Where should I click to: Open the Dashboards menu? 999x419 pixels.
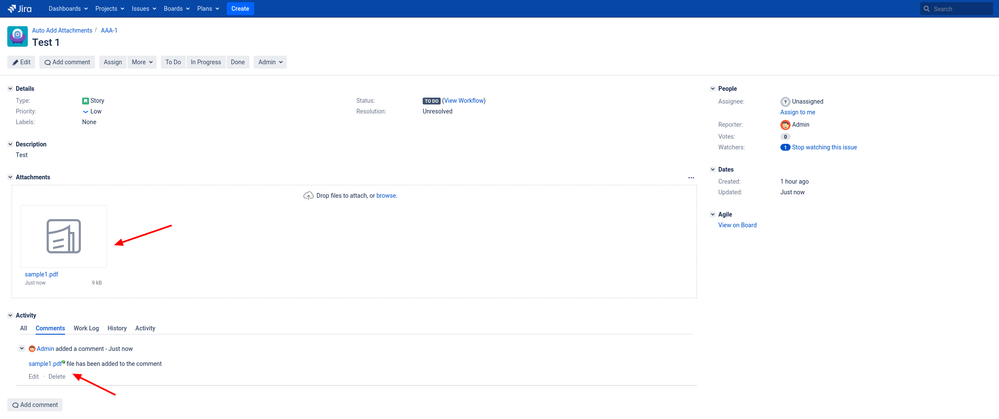click(69, 9)
